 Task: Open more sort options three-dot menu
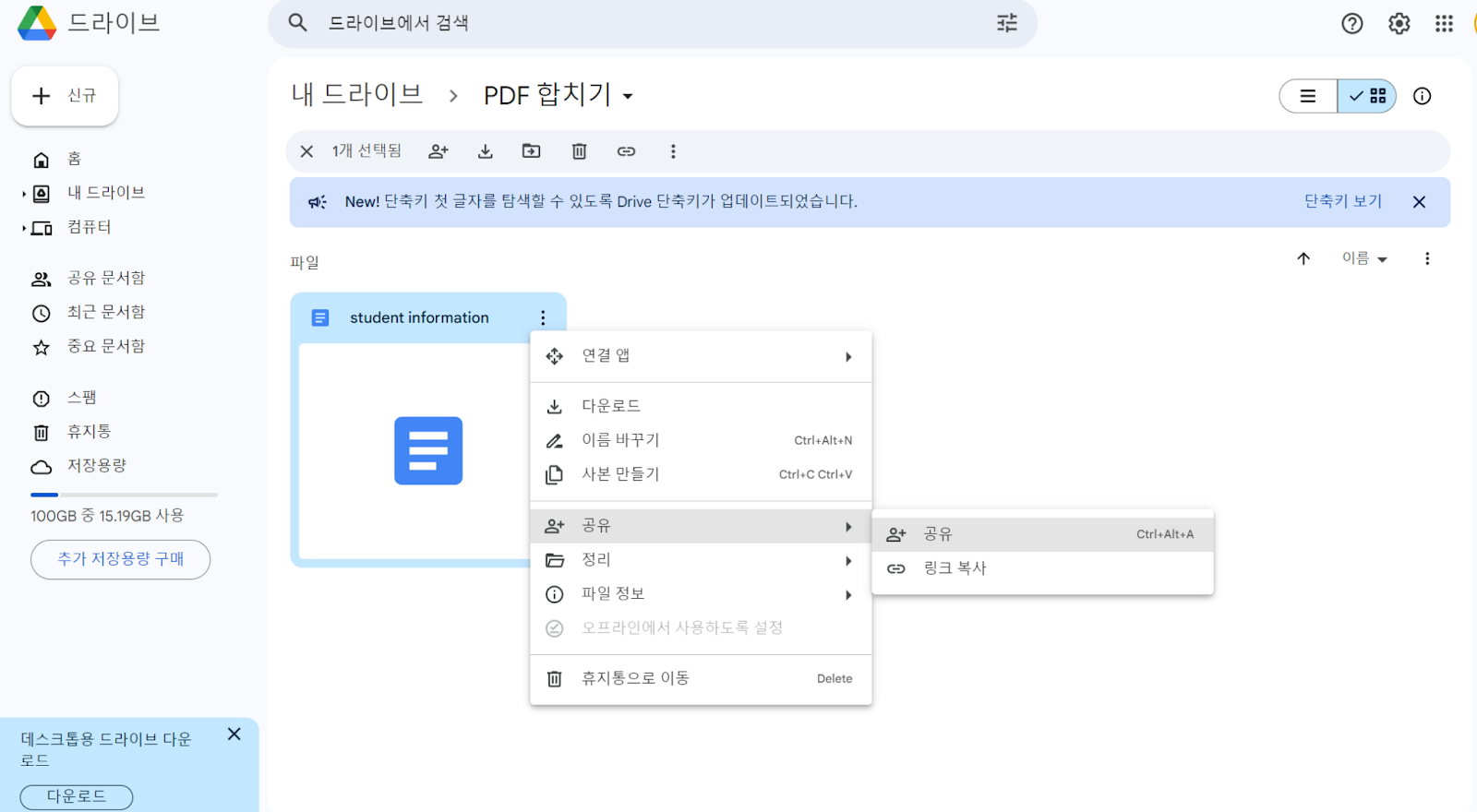click(1427, 258)
